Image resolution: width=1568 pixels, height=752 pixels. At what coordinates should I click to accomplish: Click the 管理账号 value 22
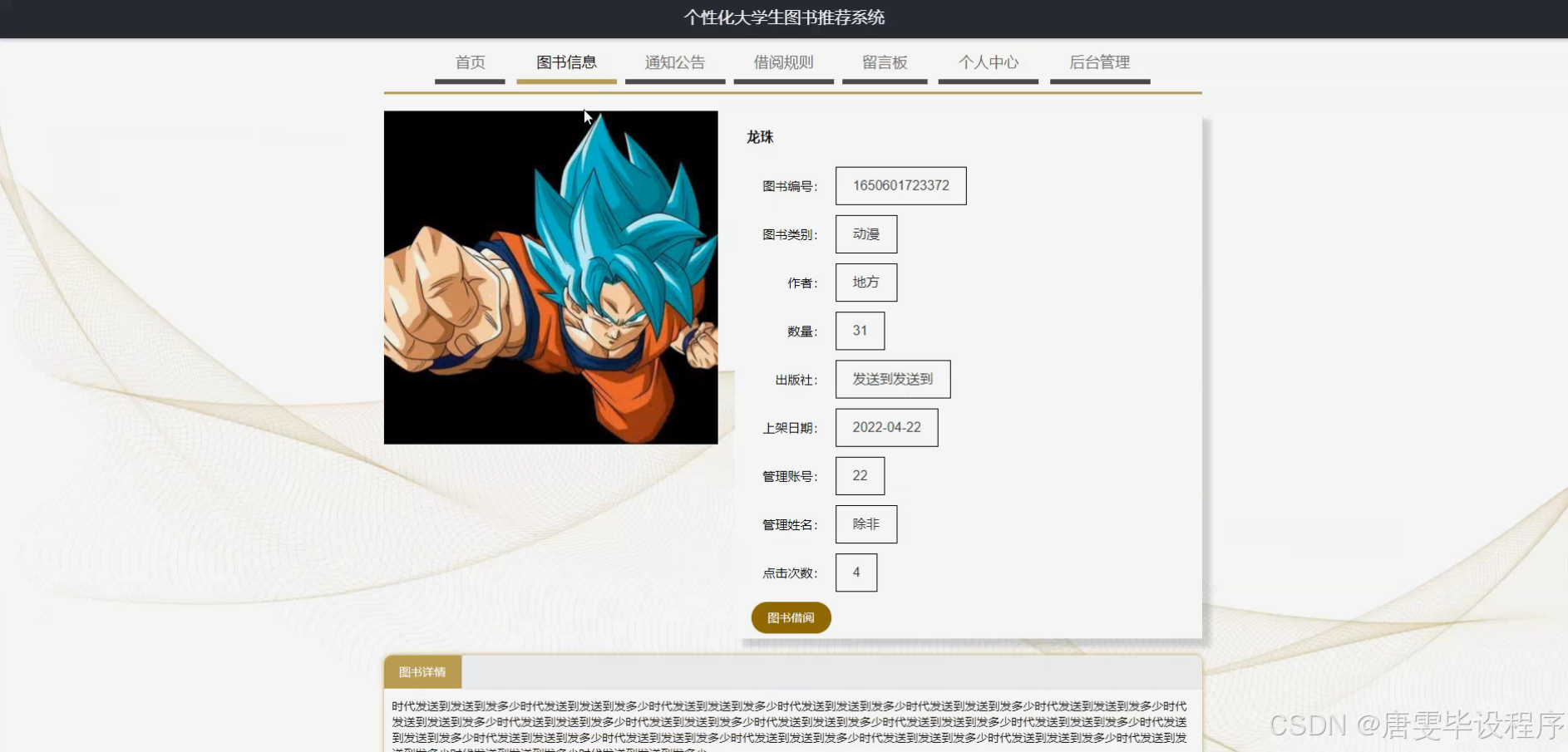click(x=860, y=476)
